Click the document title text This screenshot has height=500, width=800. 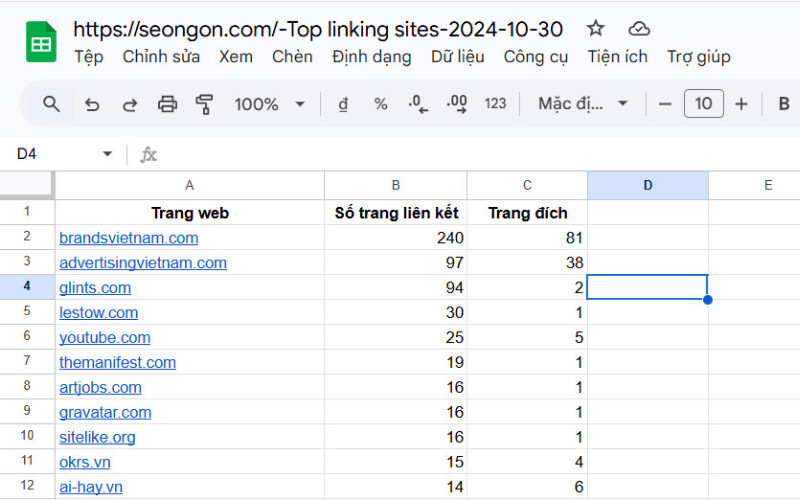[x=318, y=29]
